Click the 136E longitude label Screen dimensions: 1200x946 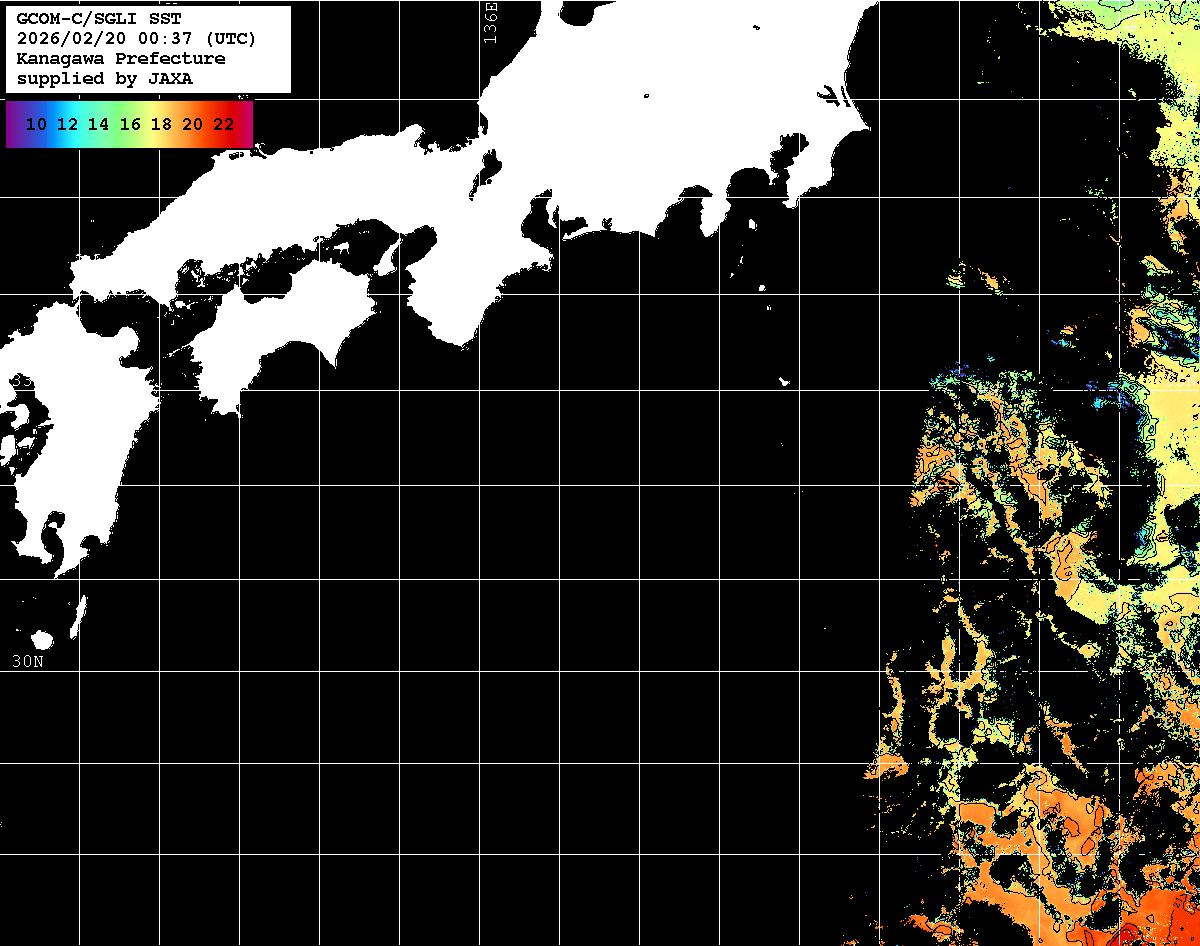(490, 22)
